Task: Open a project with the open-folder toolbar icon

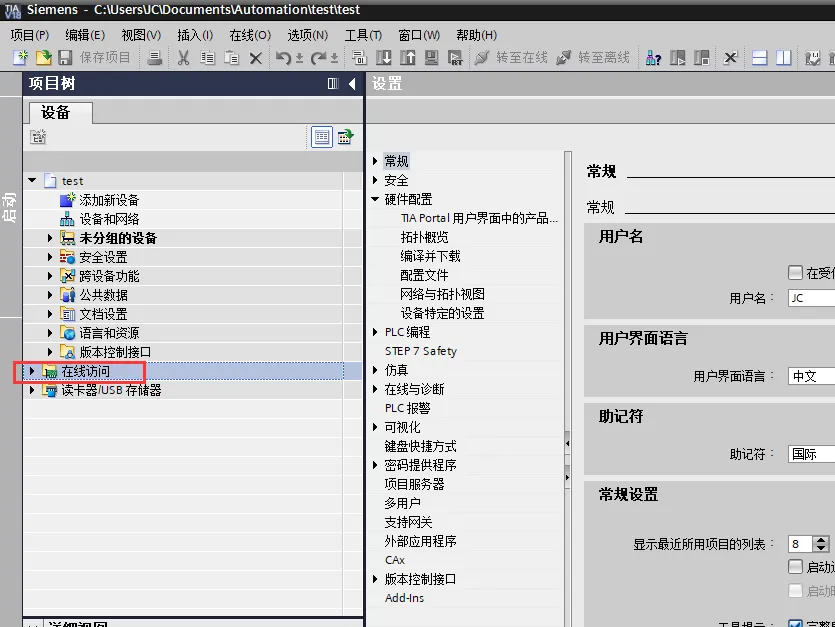Action: (42, 58)
